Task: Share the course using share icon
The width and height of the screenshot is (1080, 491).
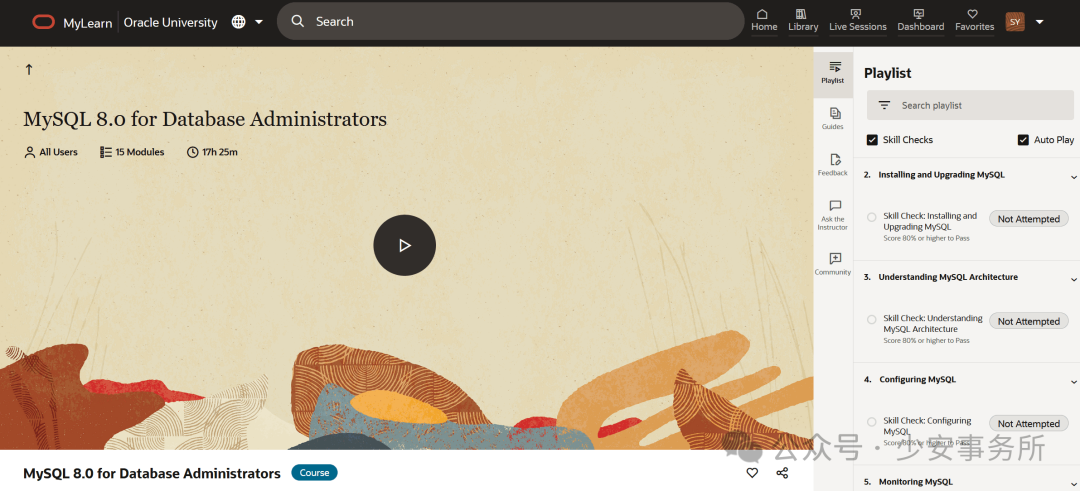Action: [x=782, y=473]
